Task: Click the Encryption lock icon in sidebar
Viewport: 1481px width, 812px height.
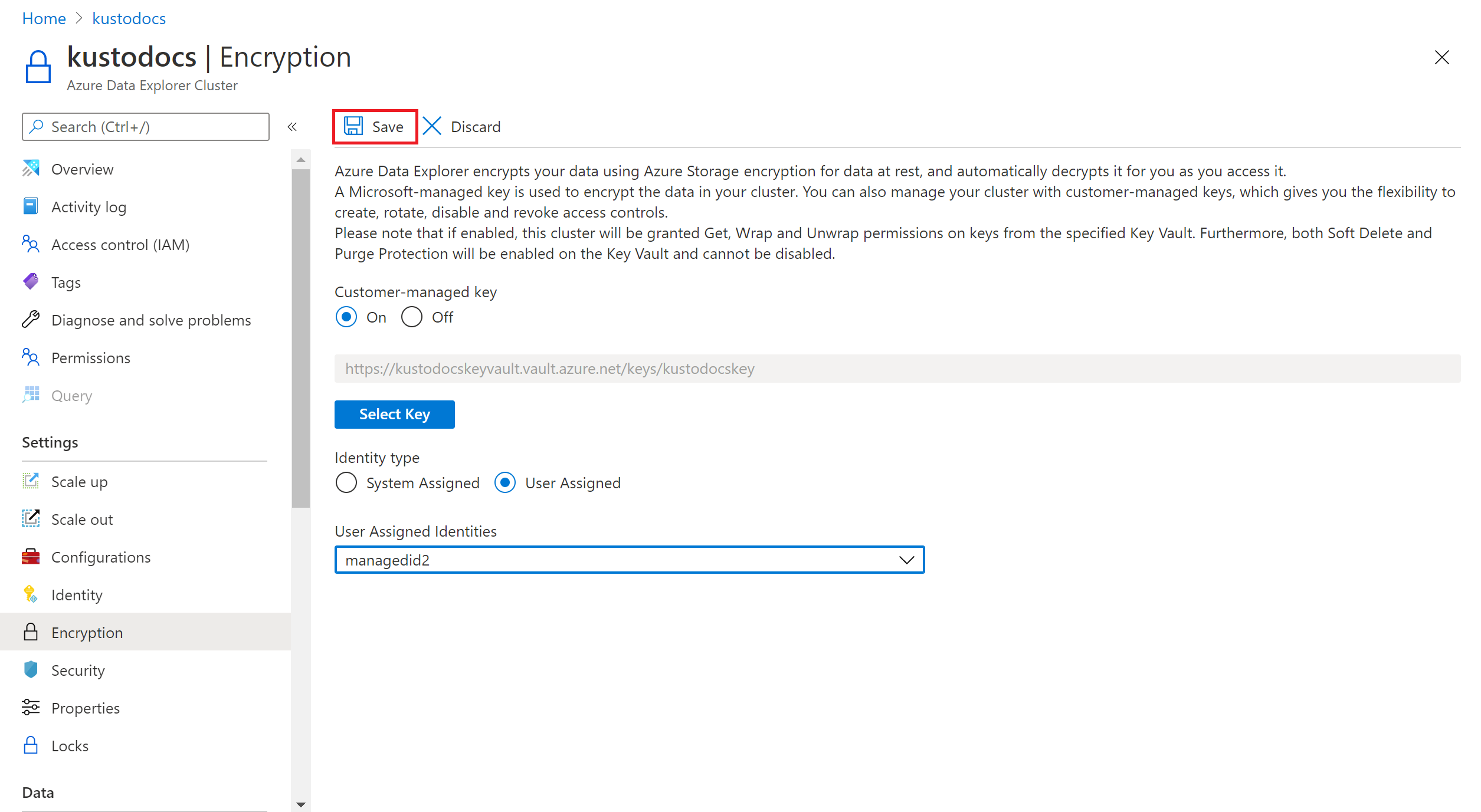Action: tap(31, 632)
